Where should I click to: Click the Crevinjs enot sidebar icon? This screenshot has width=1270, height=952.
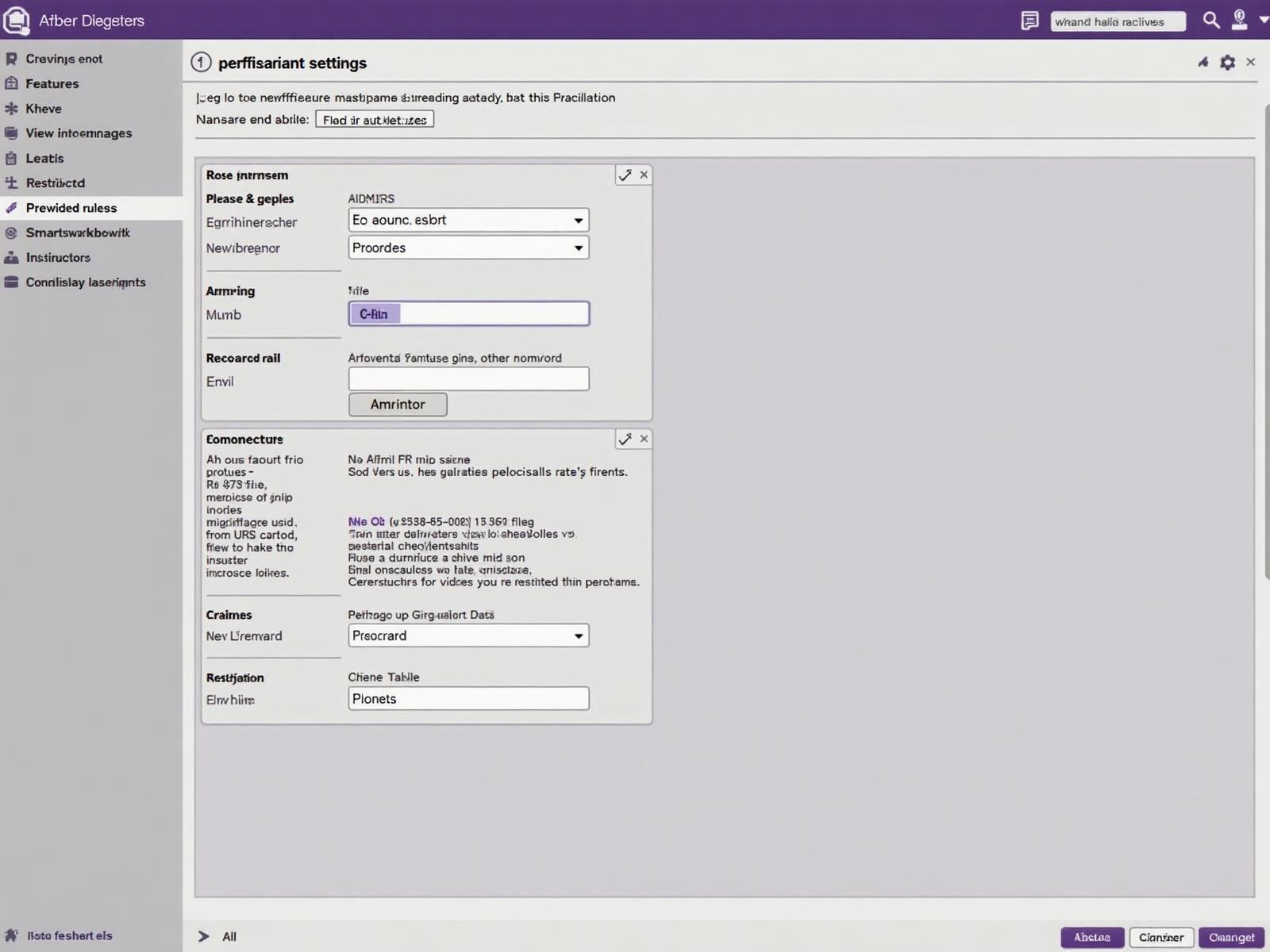(x=11, y=59)
